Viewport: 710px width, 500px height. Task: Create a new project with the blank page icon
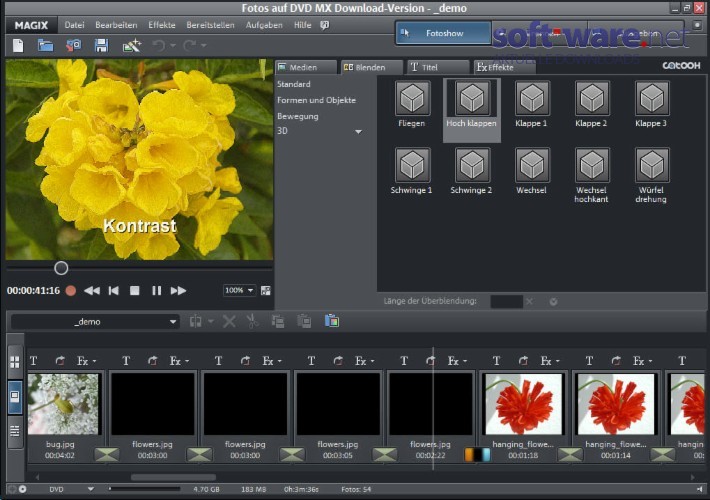click(18, 45)
